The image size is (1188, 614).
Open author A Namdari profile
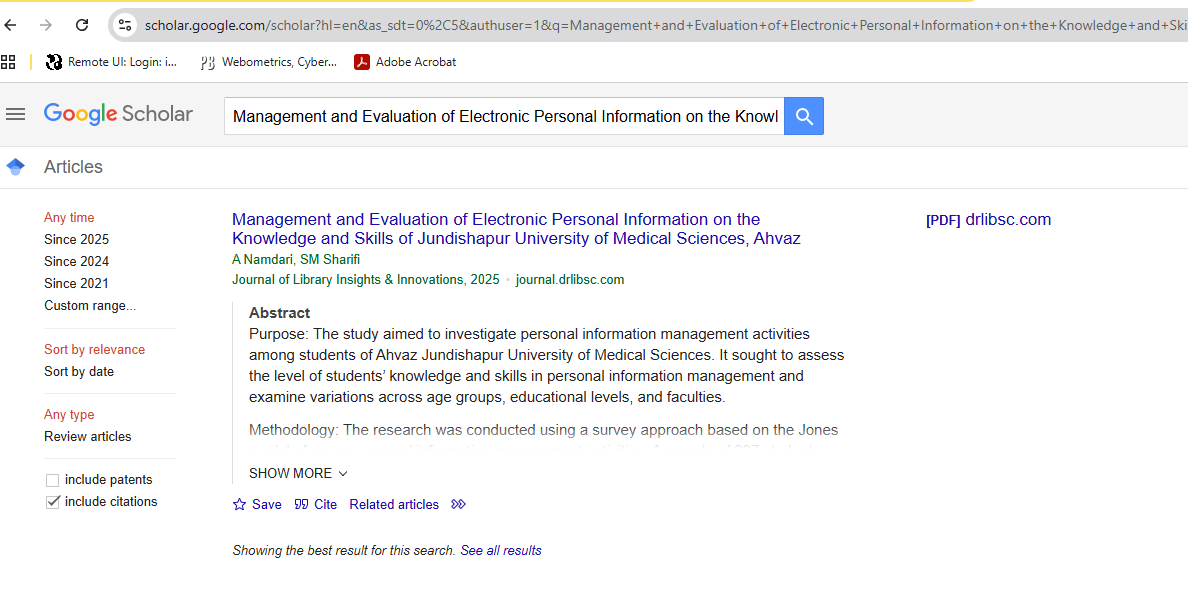pos(262,259)
